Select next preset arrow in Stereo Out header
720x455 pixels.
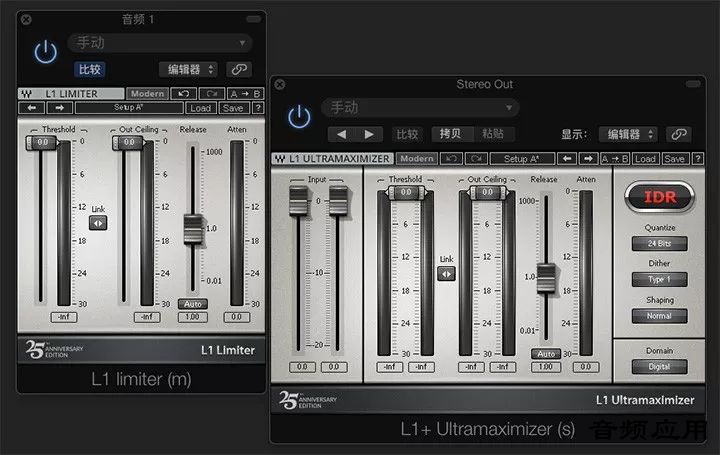pyautogui.click(x=369, y=134)
